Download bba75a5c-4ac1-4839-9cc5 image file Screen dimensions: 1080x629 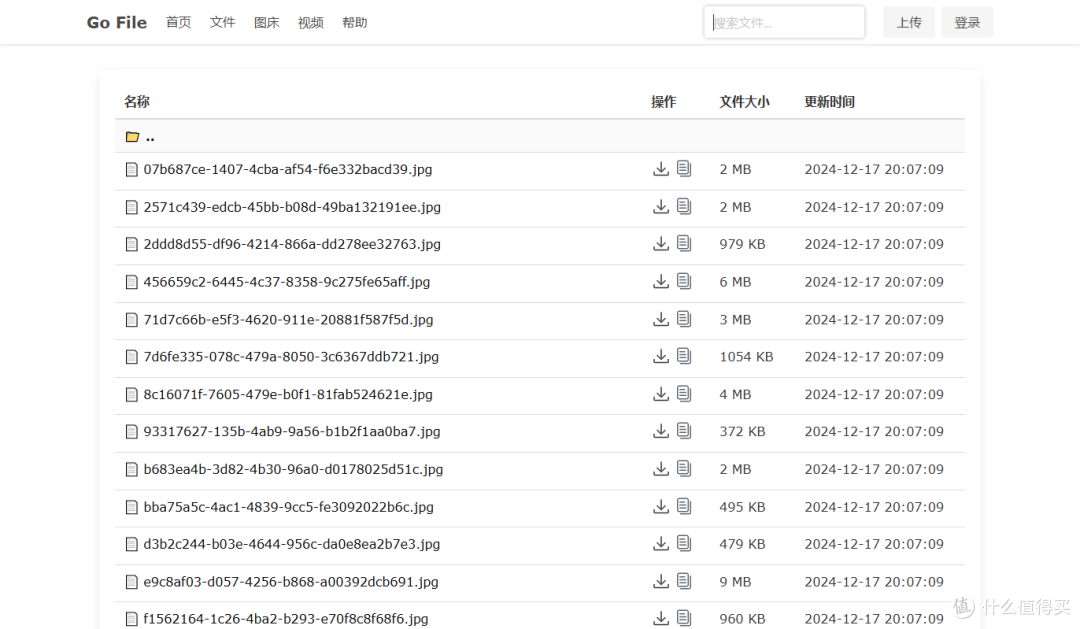(x=661, y=506)
